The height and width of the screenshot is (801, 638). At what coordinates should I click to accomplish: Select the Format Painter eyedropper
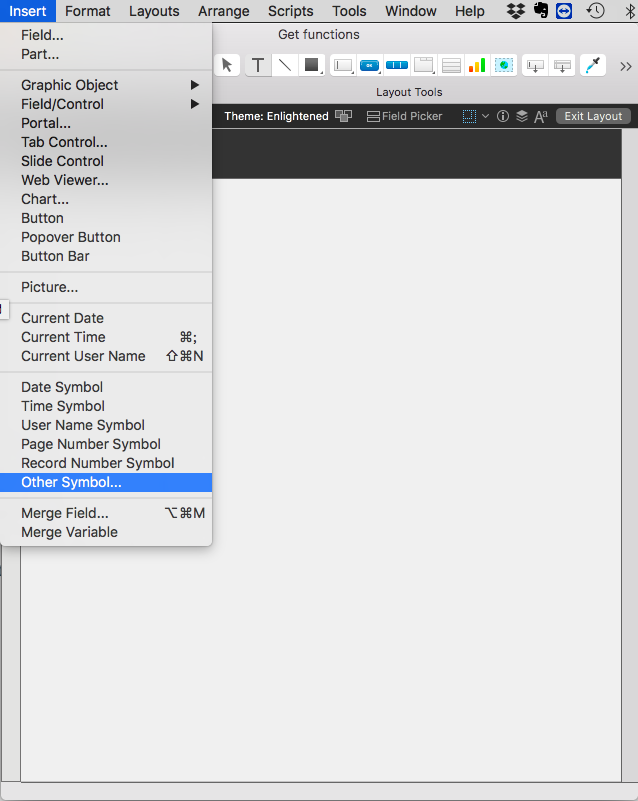[593, 65]
